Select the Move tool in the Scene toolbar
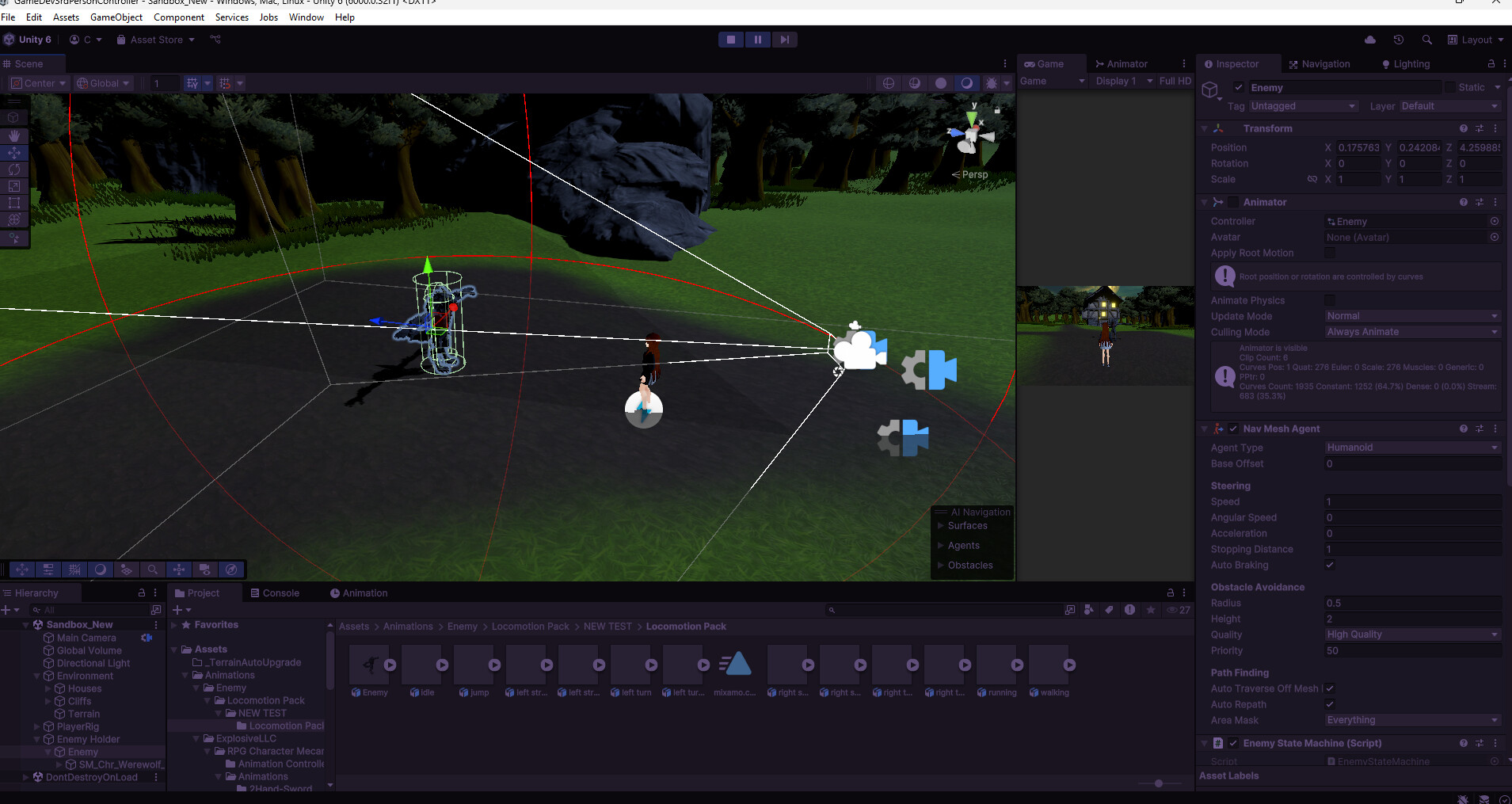The image size is (1512, 804). coord(14,152)
